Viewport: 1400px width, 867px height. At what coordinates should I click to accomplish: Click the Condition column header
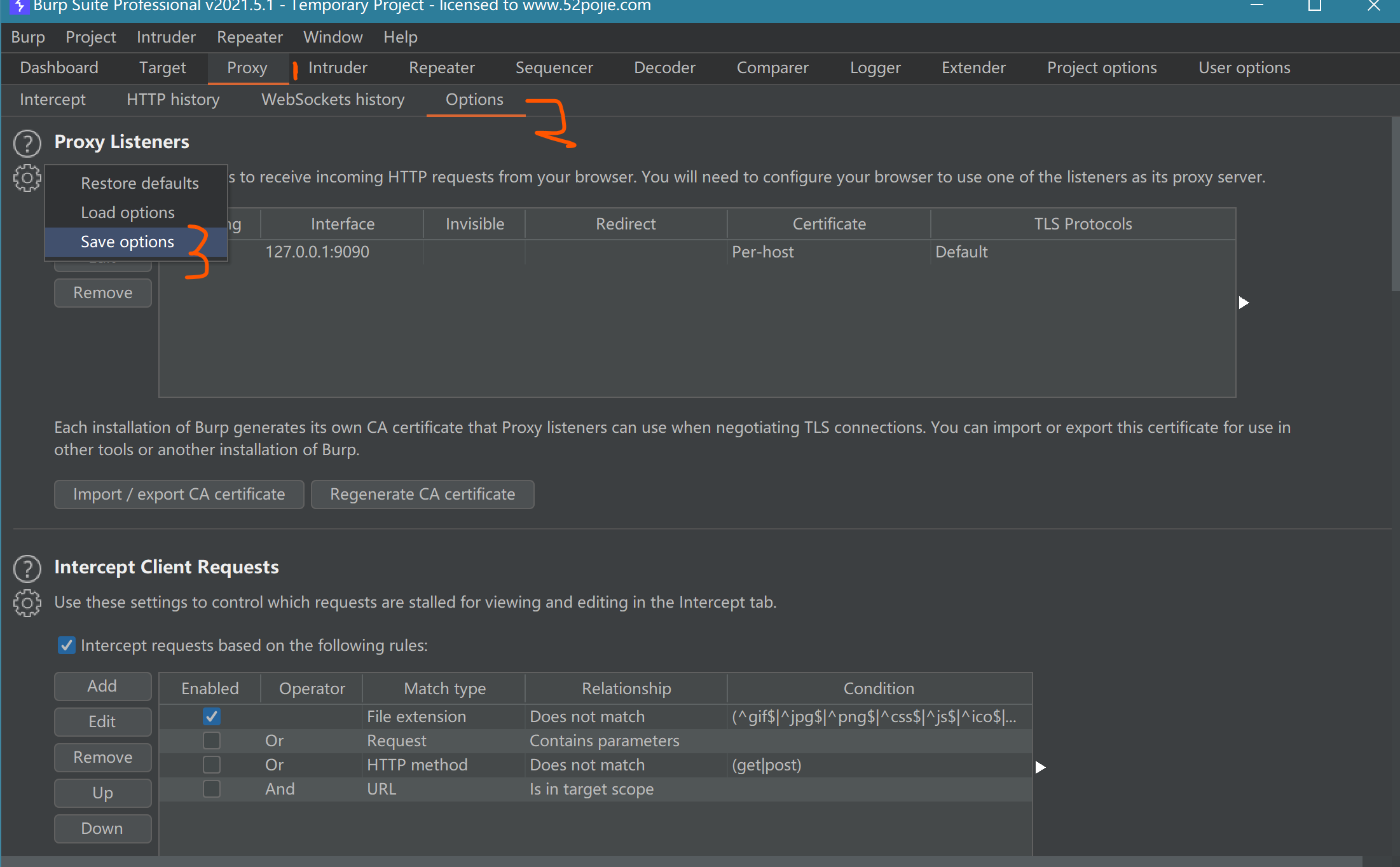point(879,689)
